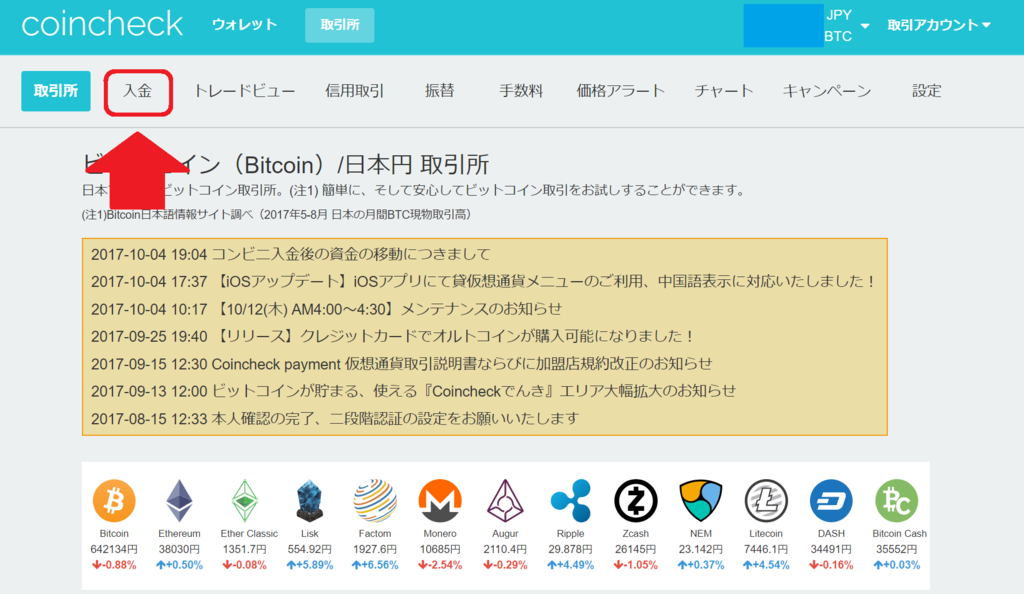Click the DASH price 34491円
1024x594 pixels.
831,550
